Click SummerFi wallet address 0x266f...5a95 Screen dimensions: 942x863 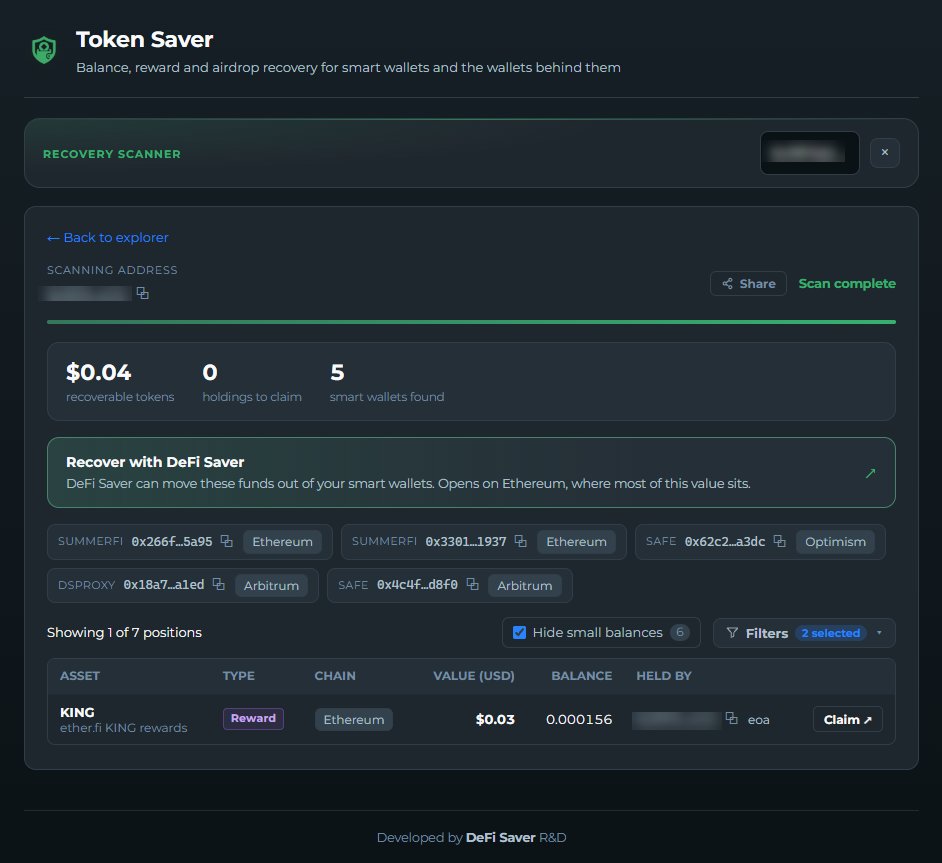tap(172, 542)
